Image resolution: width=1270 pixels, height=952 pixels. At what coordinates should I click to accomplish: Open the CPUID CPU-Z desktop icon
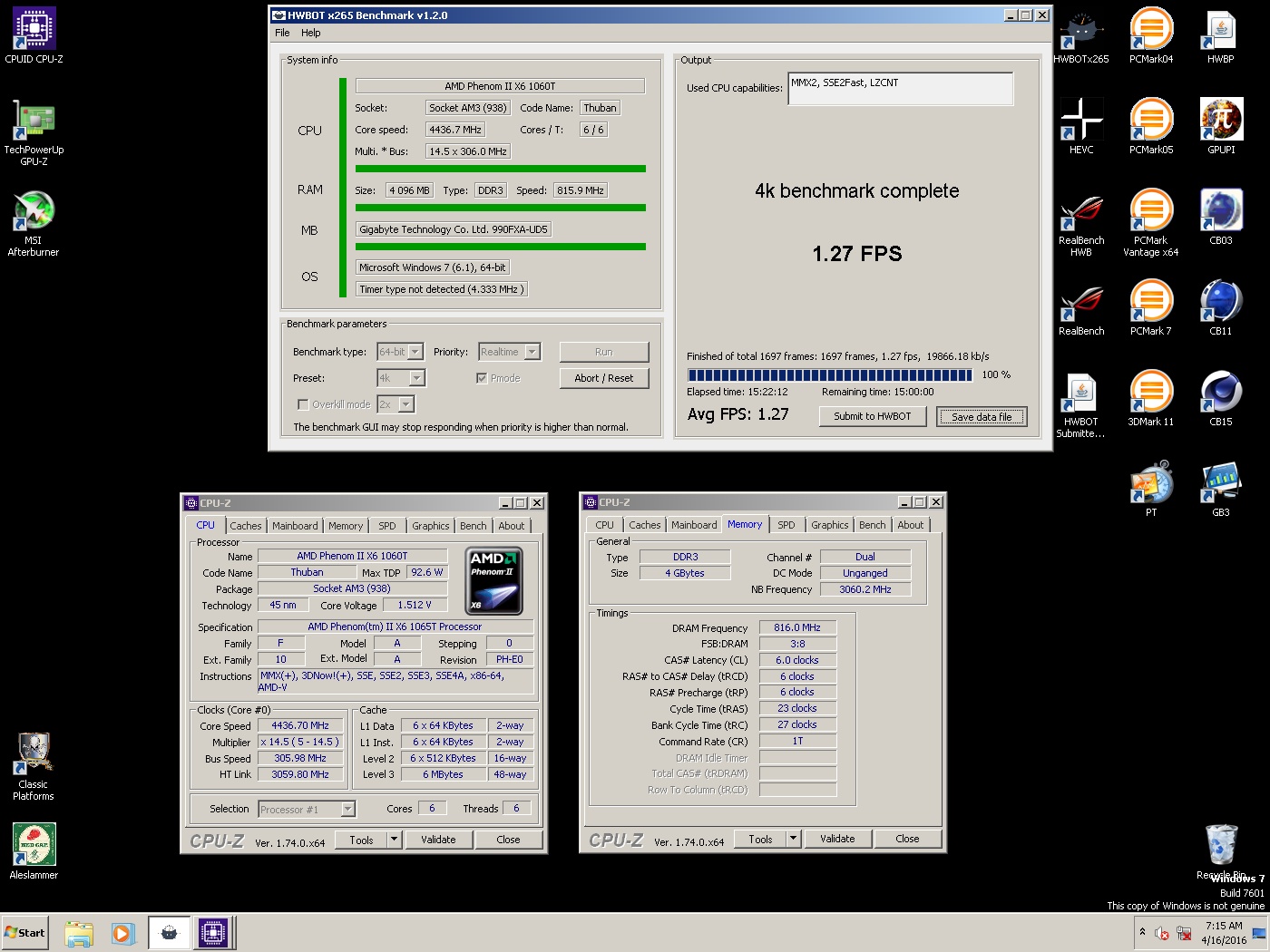pos(34,35)
